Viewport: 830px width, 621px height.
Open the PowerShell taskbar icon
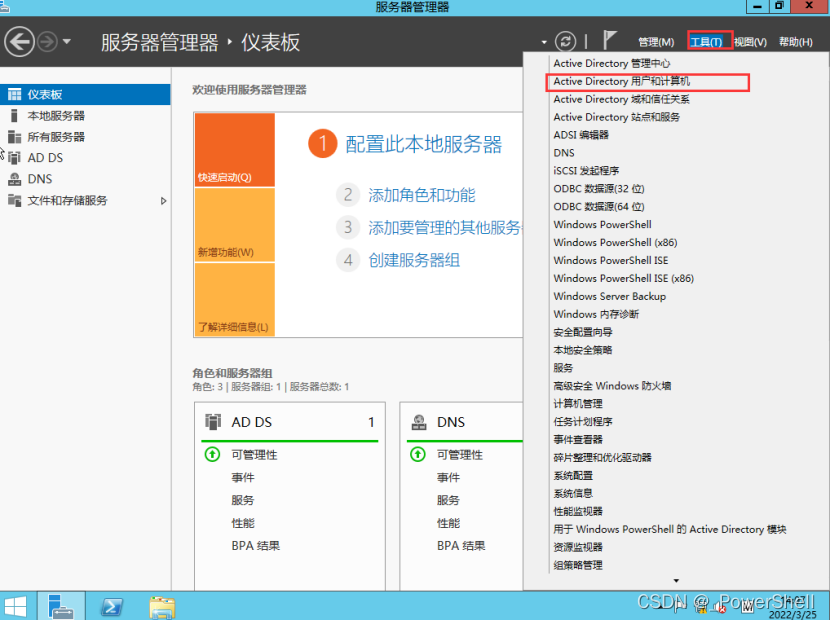click(112, 607)
